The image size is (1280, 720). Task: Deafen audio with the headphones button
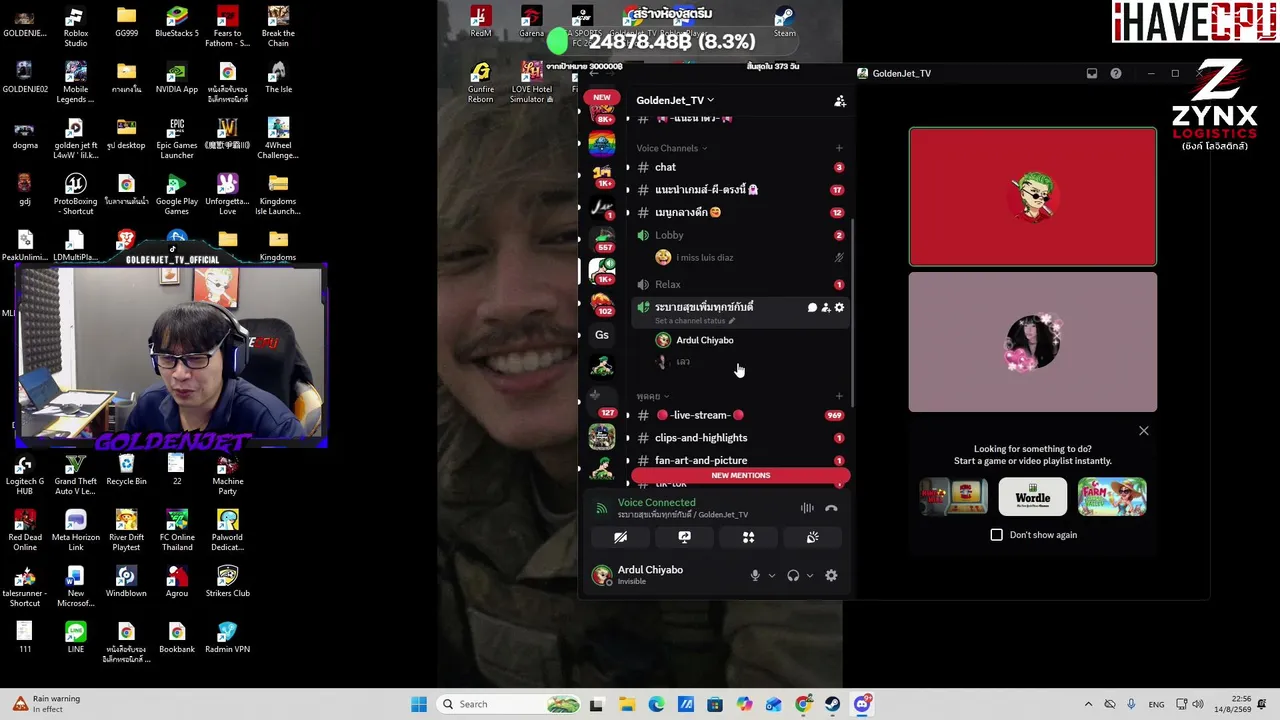pyautogui.click(x=793, y=575)
